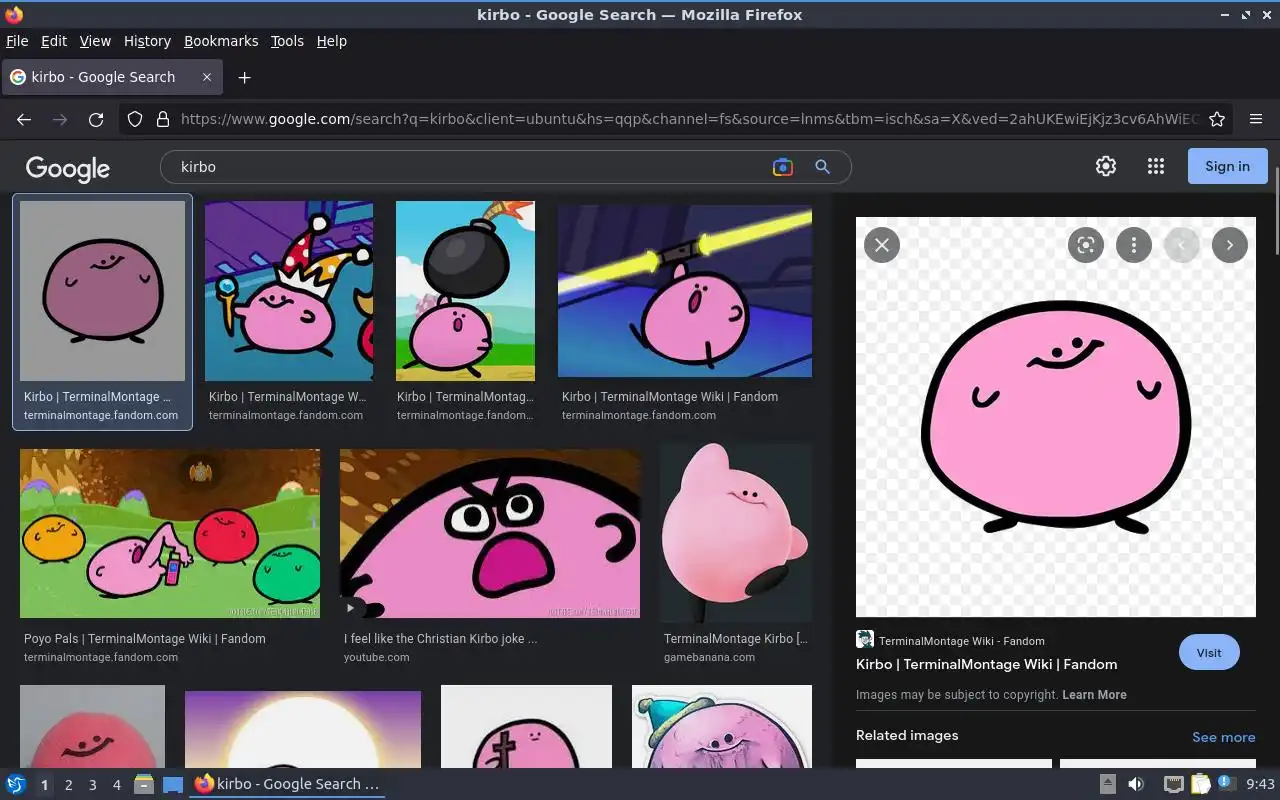Open the taskbar application launcher icon
The height and width of the screenshot is (800, 1280).
[16, 784]
